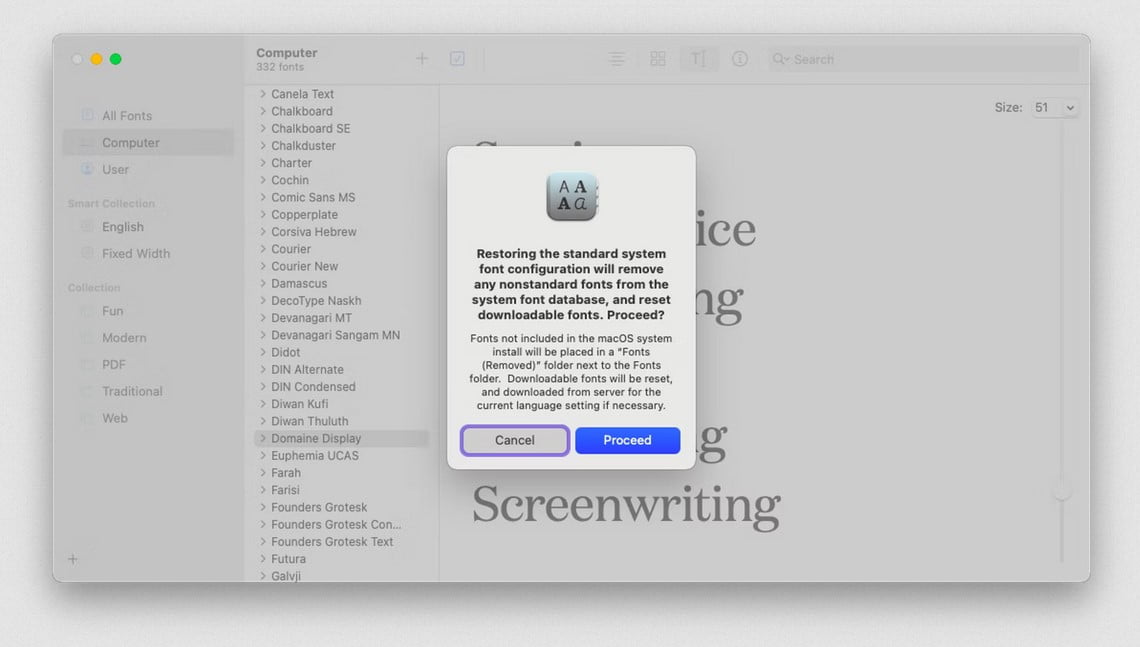Click the Screenwriting preview text

pyautogui.click(x=626, y=505)
